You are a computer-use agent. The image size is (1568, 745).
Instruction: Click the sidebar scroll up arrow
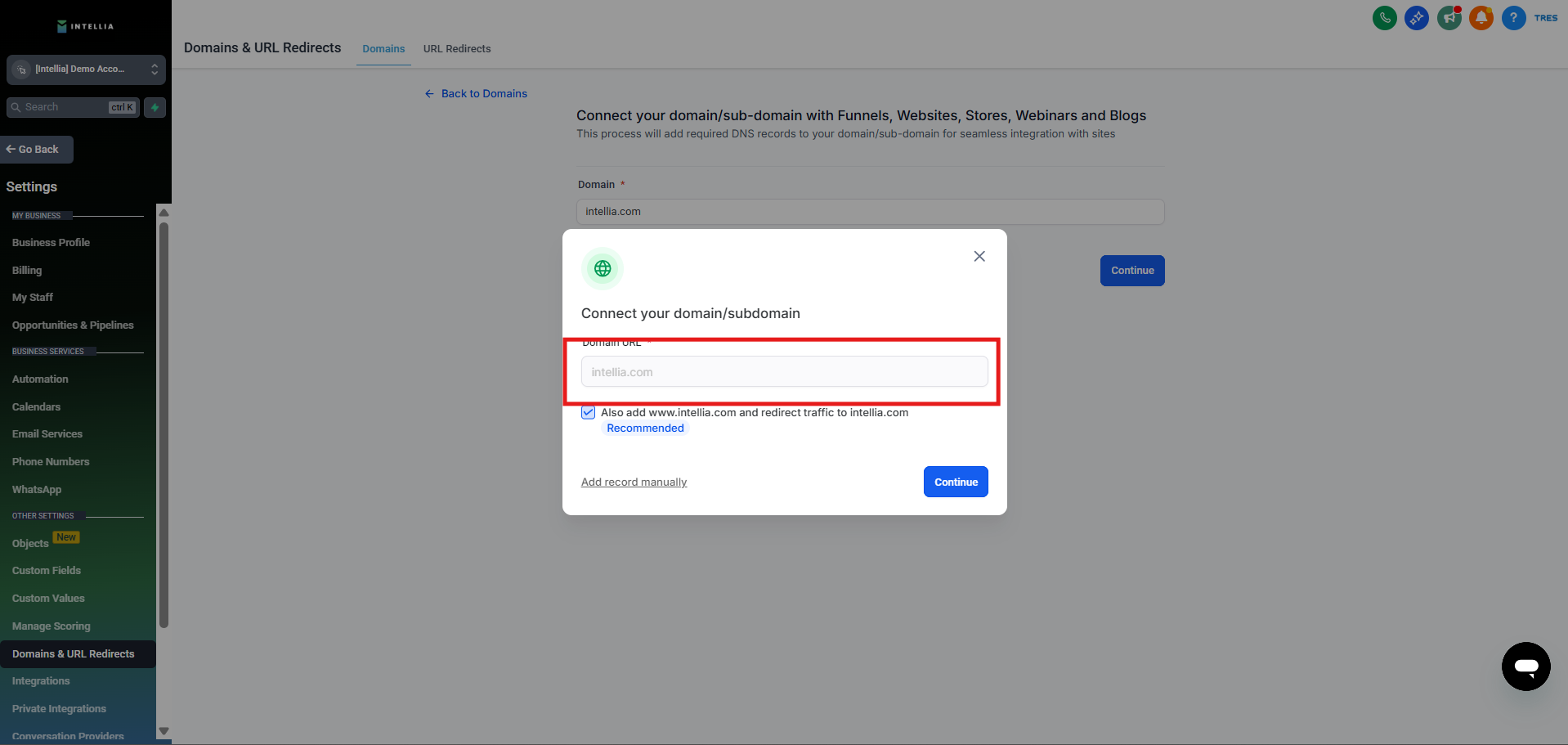point(164,213)
